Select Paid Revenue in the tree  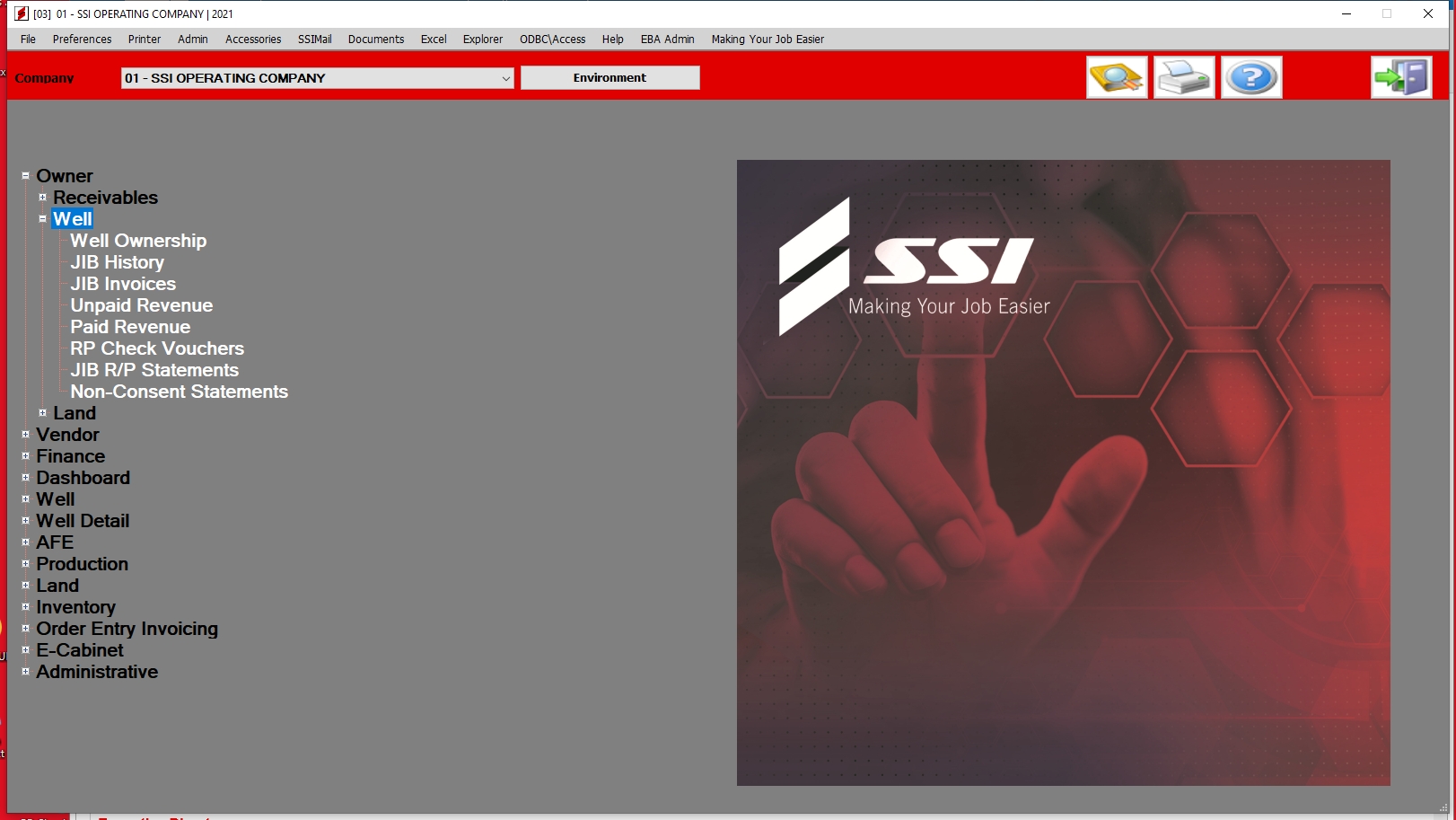click(x=130, y=327)
